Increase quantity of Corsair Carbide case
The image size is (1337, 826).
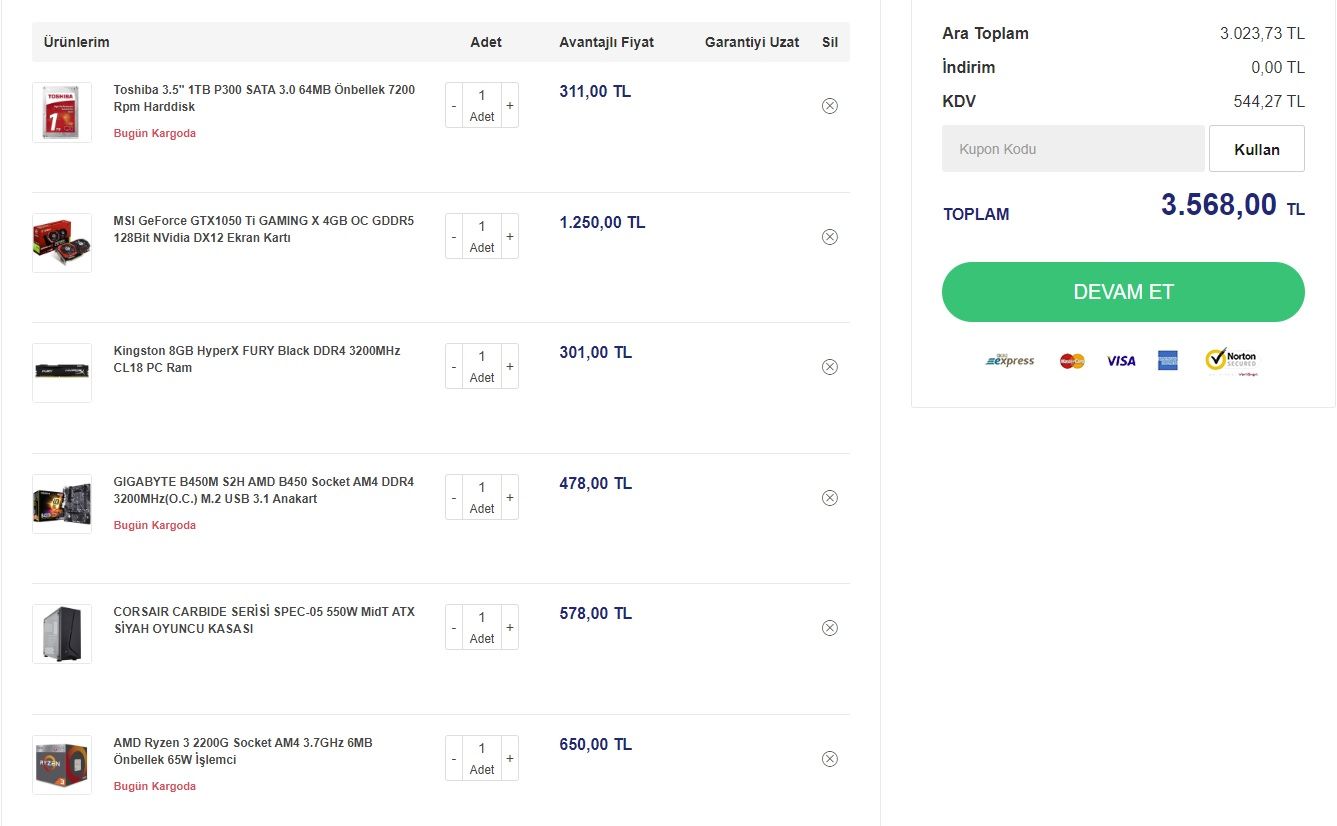point(510,627)
